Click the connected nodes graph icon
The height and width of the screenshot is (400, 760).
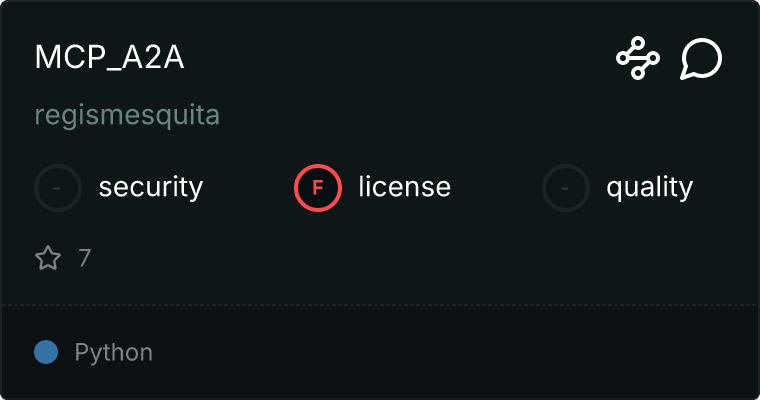click(x=637, y=59)
